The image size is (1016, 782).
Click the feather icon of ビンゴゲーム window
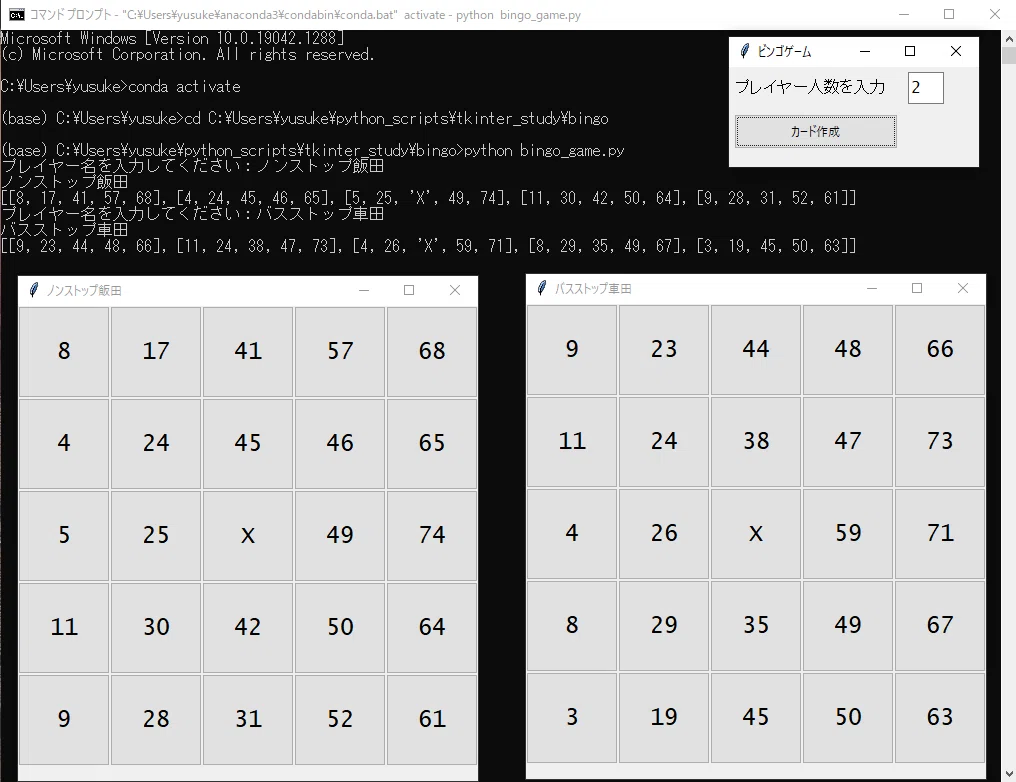click(x=745, y=51)
